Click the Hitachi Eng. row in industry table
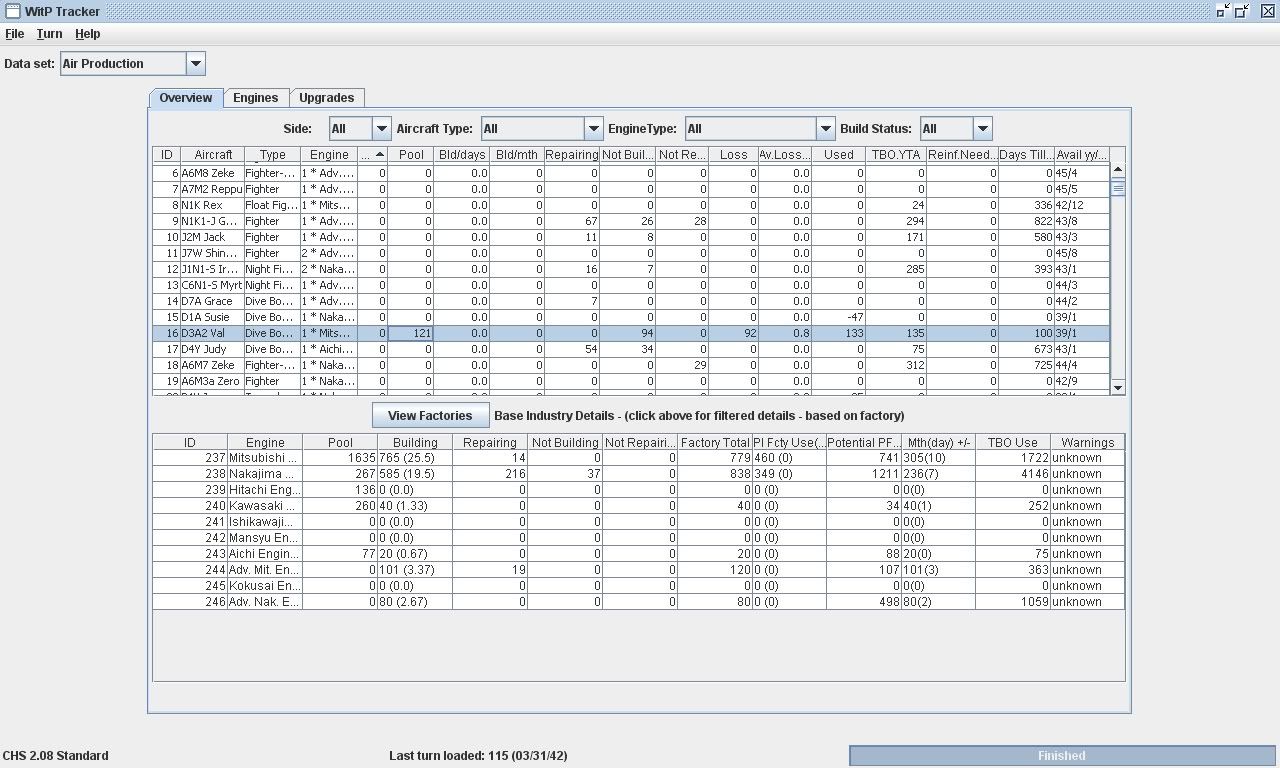1280x768 pixels. point(638,490)
